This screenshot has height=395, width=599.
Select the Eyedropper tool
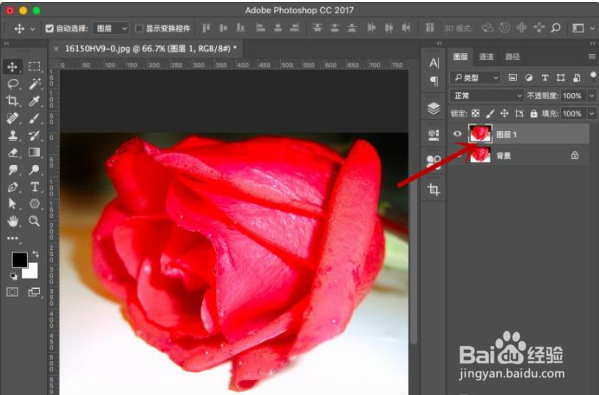tap(35, 101)
